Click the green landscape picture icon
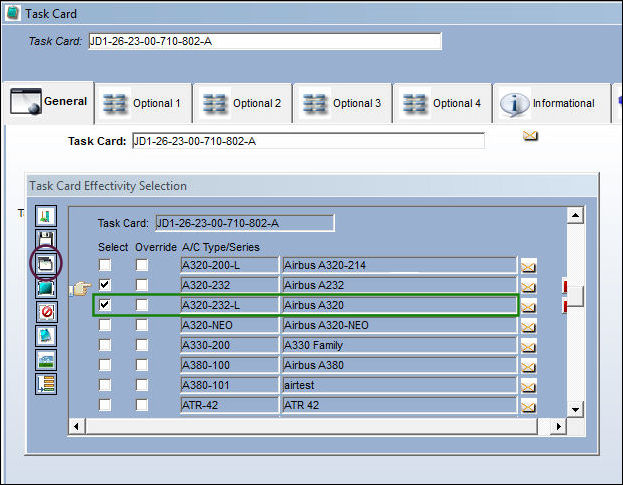This screenshot has height=485, width=623. tap(46, 360)
